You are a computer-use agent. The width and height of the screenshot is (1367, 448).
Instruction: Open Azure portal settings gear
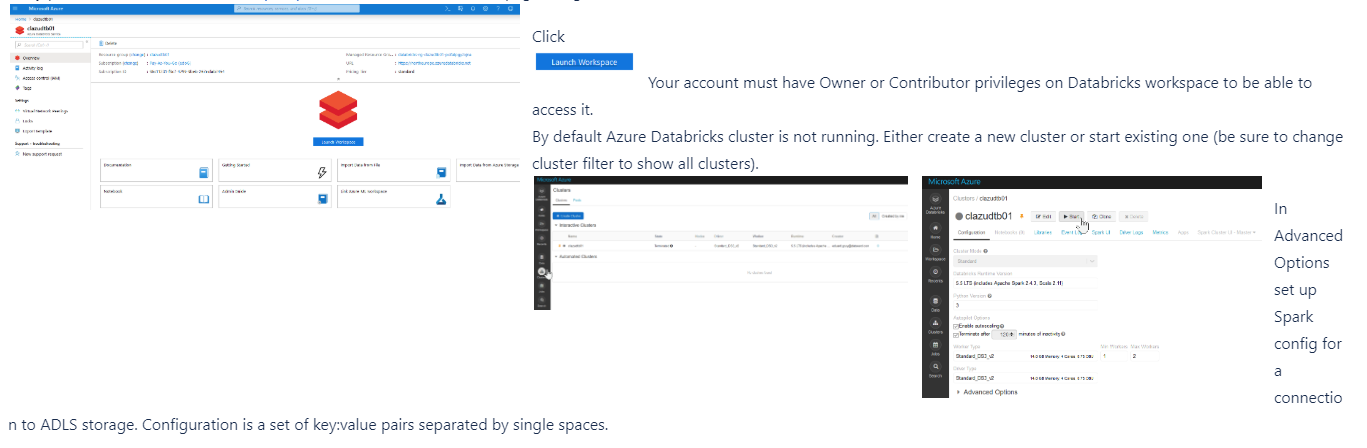click(486, 8)
